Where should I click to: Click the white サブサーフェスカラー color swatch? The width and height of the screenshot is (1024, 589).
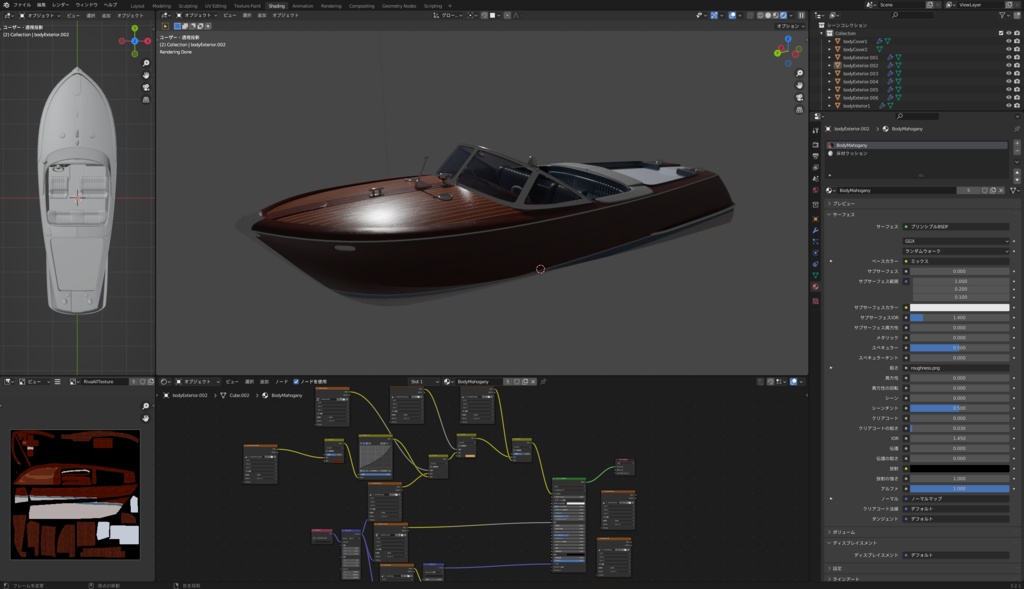pos(959,307)
